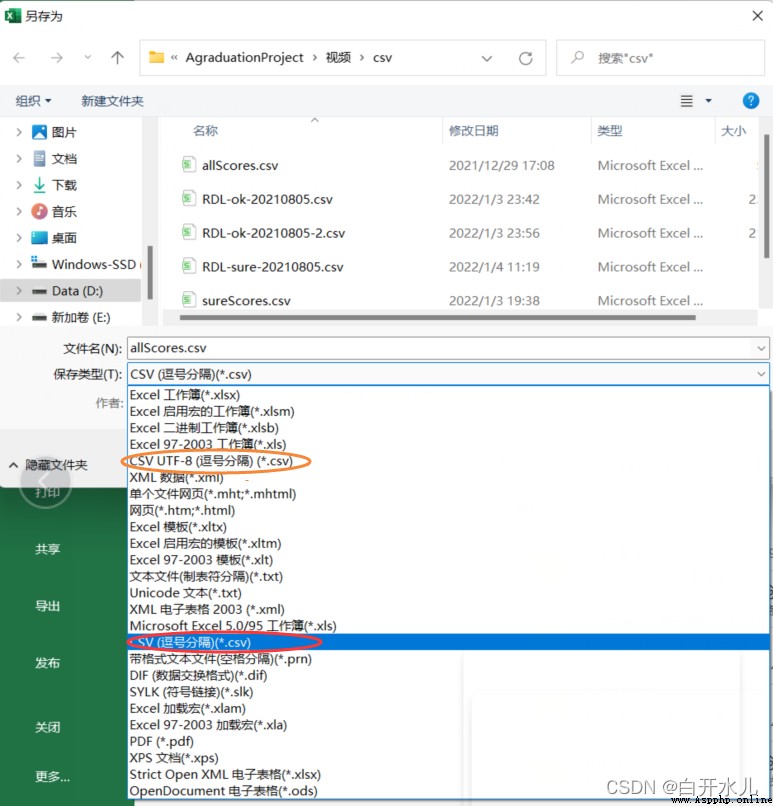This screenshot has height=806, width=773.
Task: Expand the 图片 tree node chevron
Action: point(19,132)
